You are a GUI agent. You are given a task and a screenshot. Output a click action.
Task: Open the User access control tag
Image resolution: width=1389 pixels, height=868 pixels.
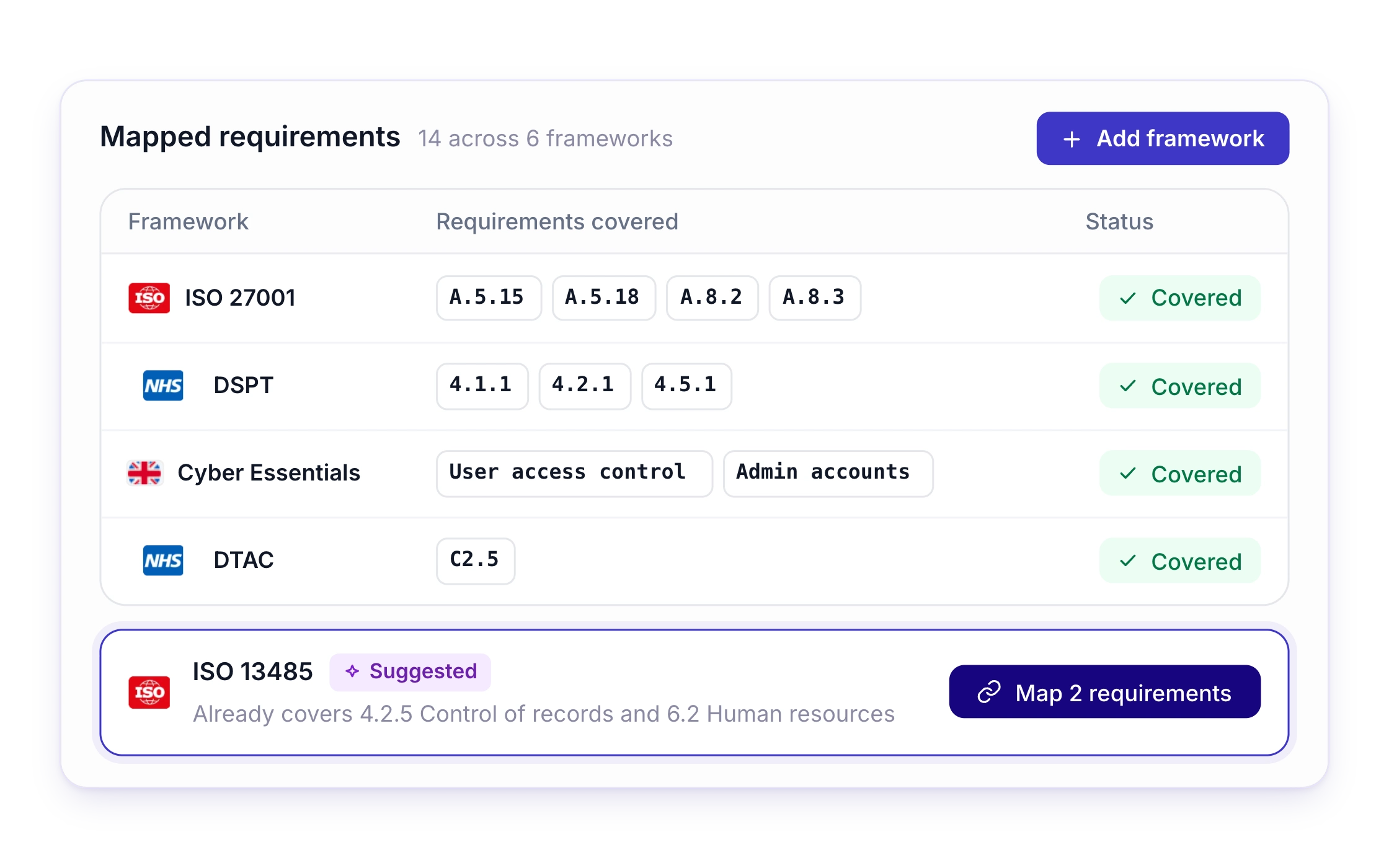(574, 473)
